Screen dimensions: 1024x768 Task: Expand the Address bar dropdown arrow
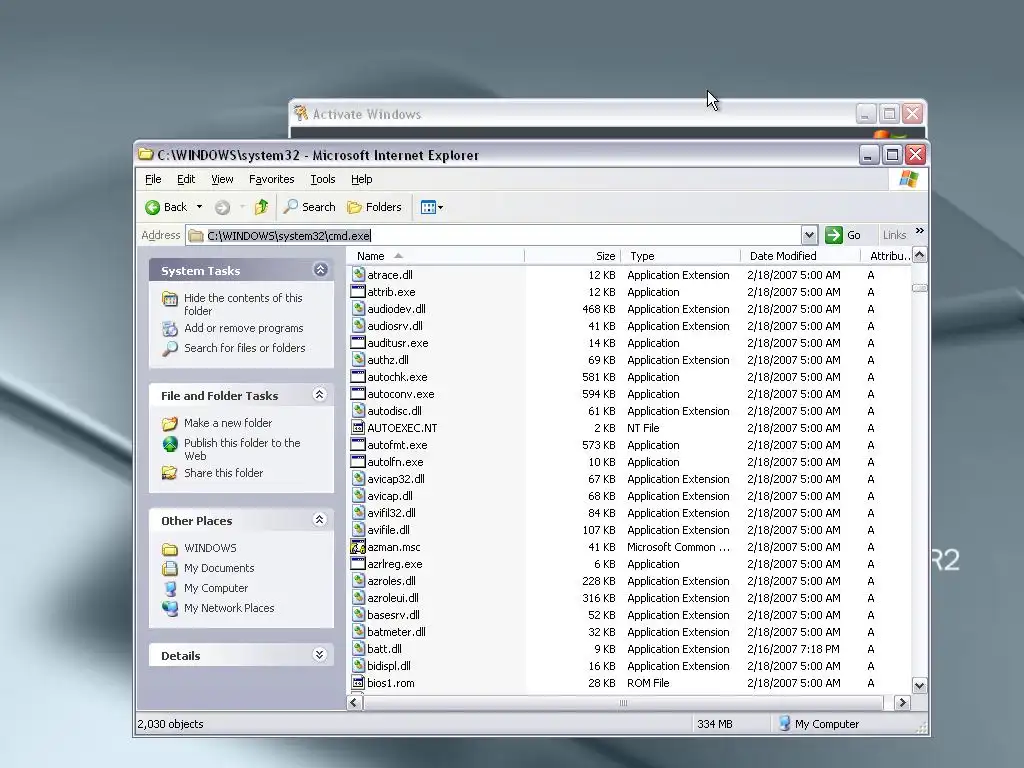(809, 235)
